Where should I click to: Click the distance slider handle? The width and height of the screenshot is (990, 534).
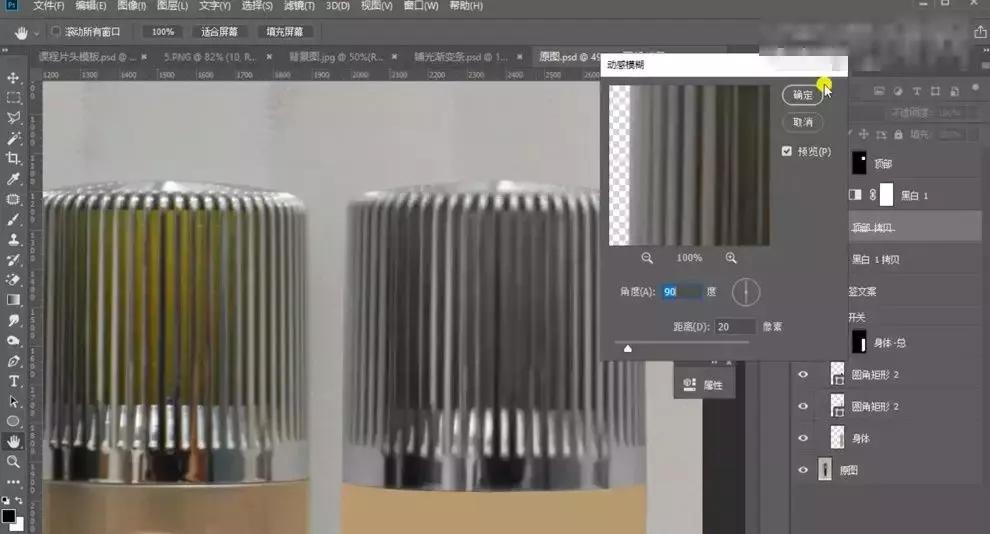(628, 348)
